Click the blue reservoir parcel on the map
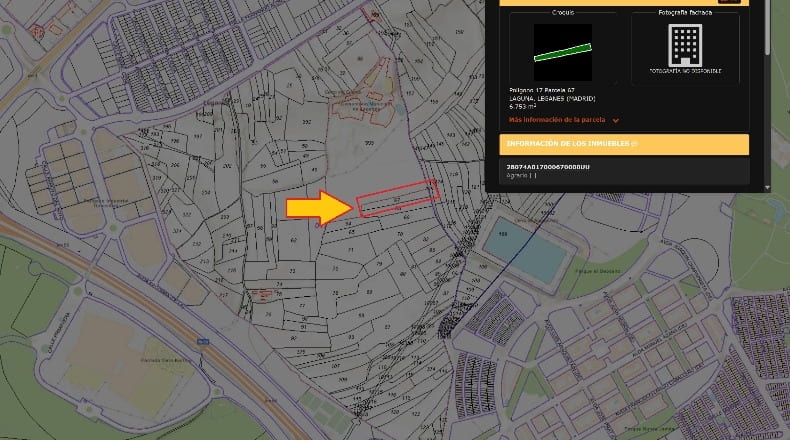The height and width of the screenshot is (440, 790). (524, 250)
